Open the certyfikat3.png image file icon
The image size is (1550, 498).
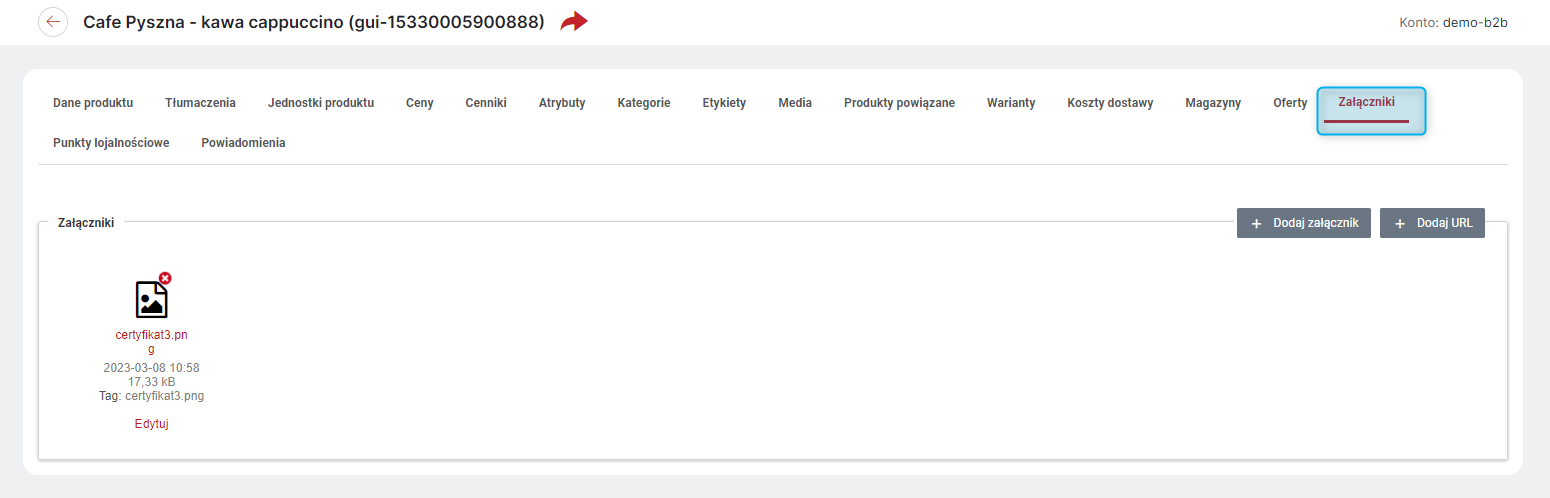(x=151, y=299)
